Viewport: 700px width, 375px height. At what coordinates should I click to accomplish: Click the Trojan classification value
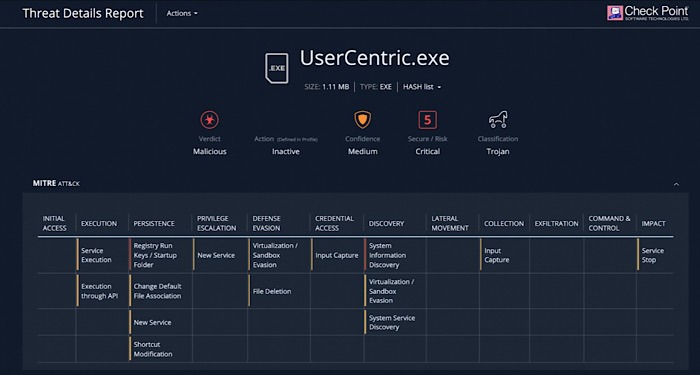pyautogui.click(x=498, y=152)
